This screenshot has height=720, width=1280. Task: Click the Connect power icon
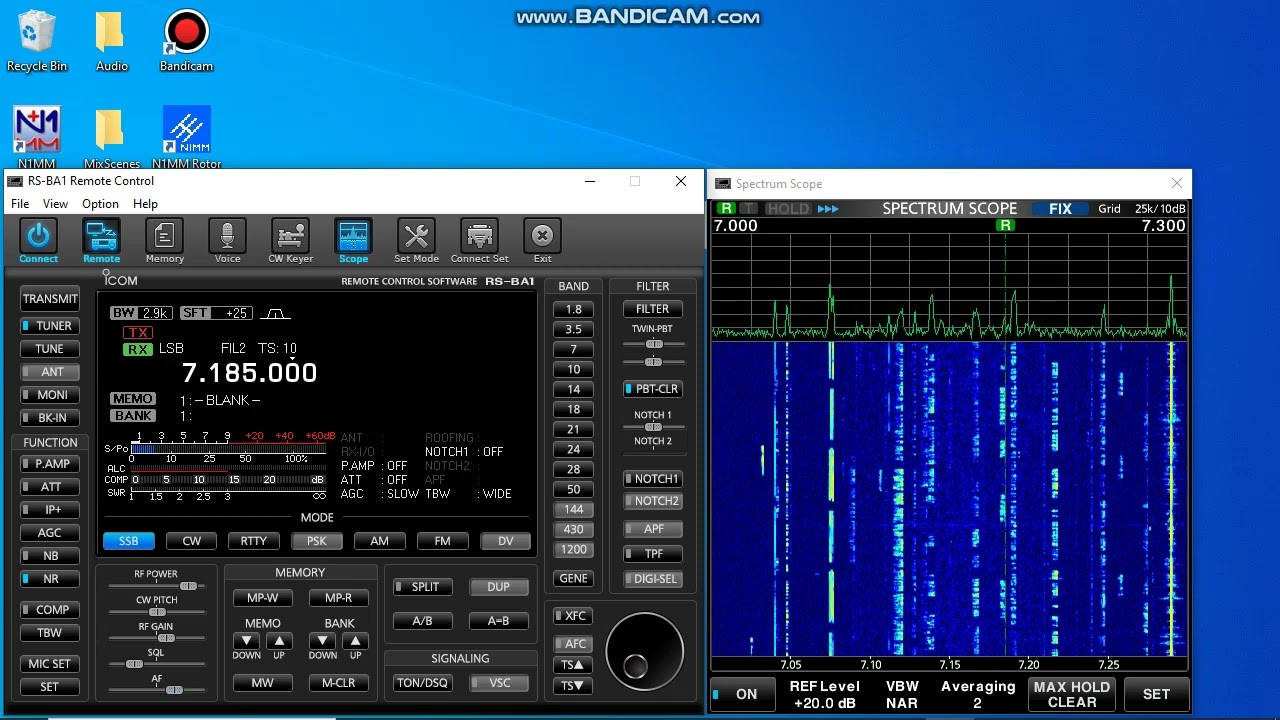tap(38, 236)
